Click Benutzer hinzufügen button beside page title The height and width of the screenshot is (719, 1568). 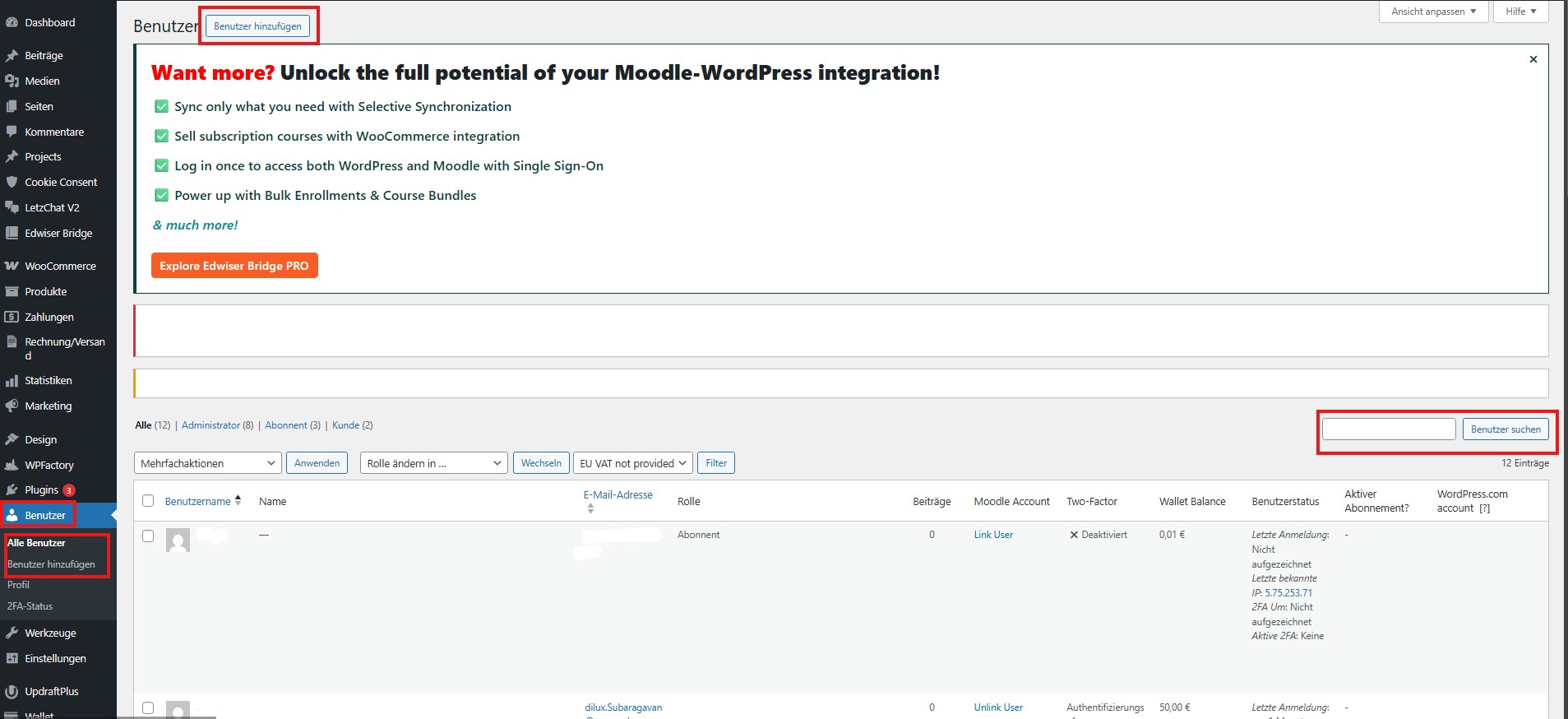tap(258, 26)
